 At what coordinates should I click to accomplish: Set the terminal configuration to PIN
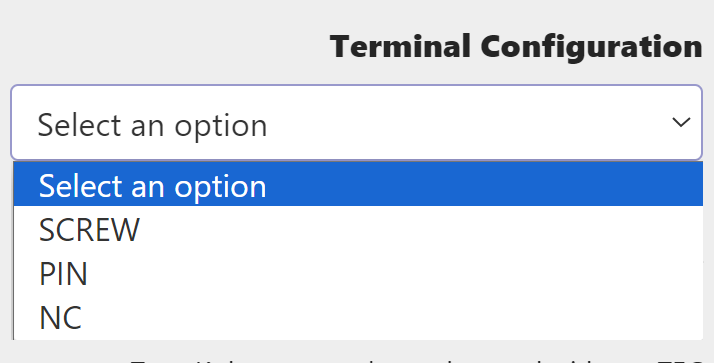click(x=358, y=273)
